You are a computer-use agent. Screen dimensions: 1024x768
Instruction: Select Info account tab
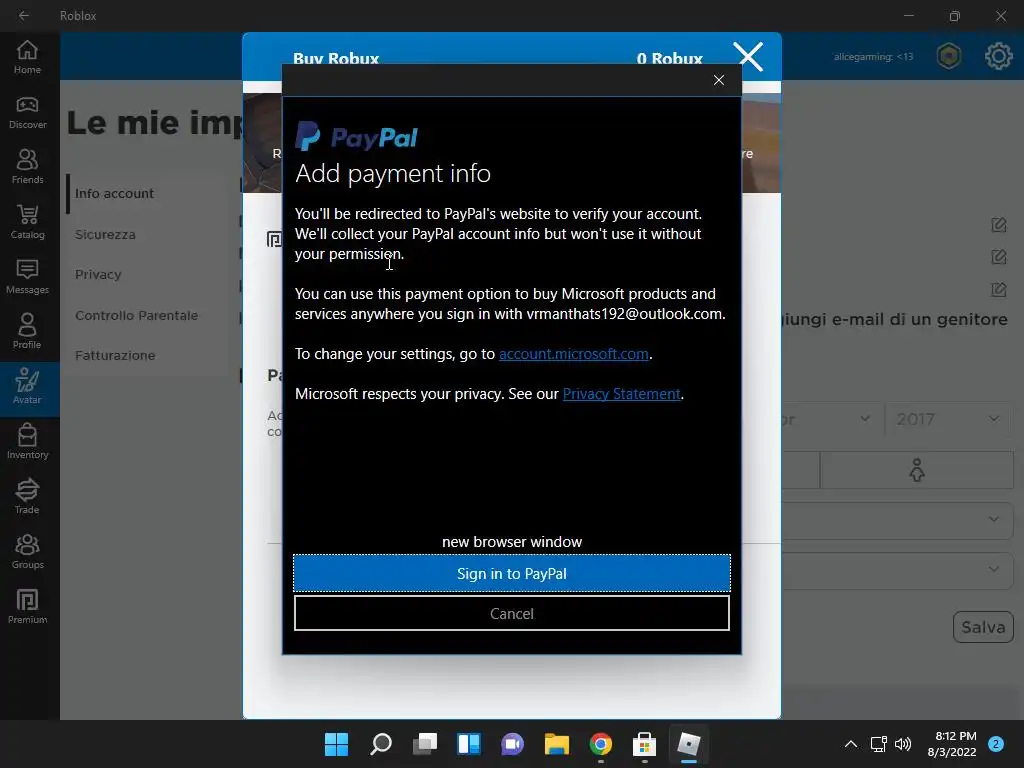(114, 193)
